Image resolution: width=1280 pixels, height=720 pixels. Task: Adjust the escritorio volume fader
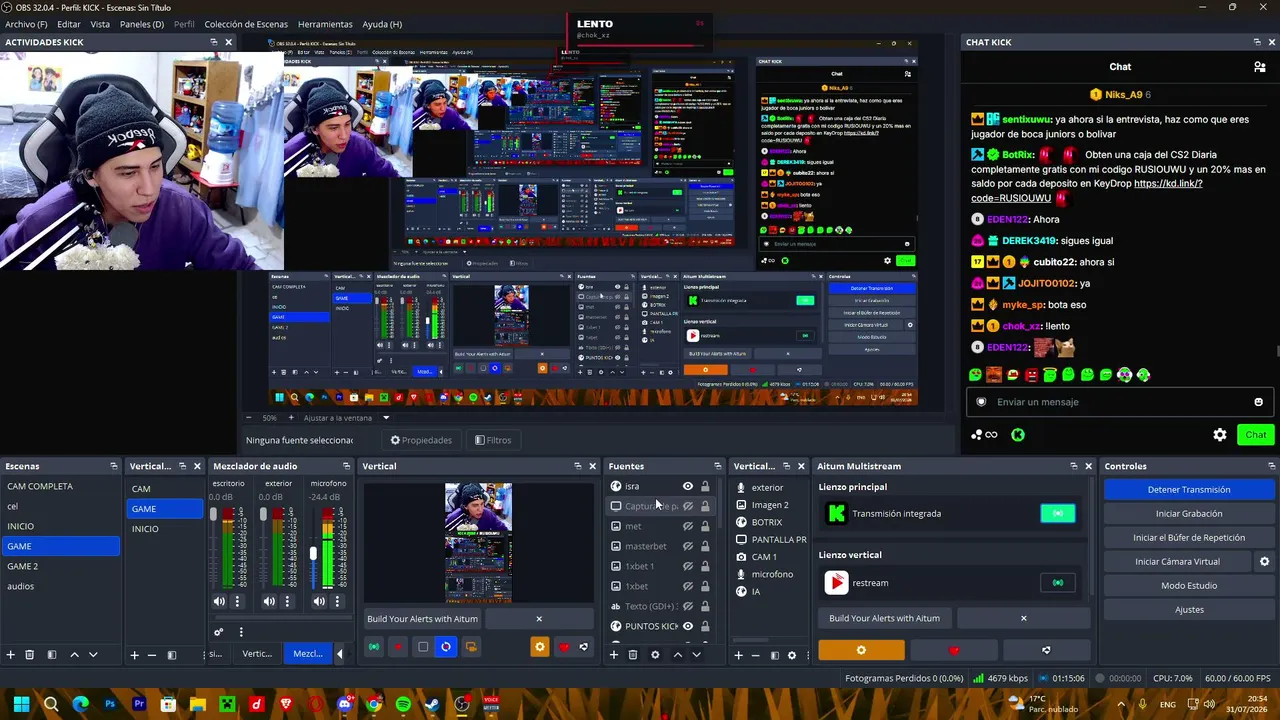point(213,514)
